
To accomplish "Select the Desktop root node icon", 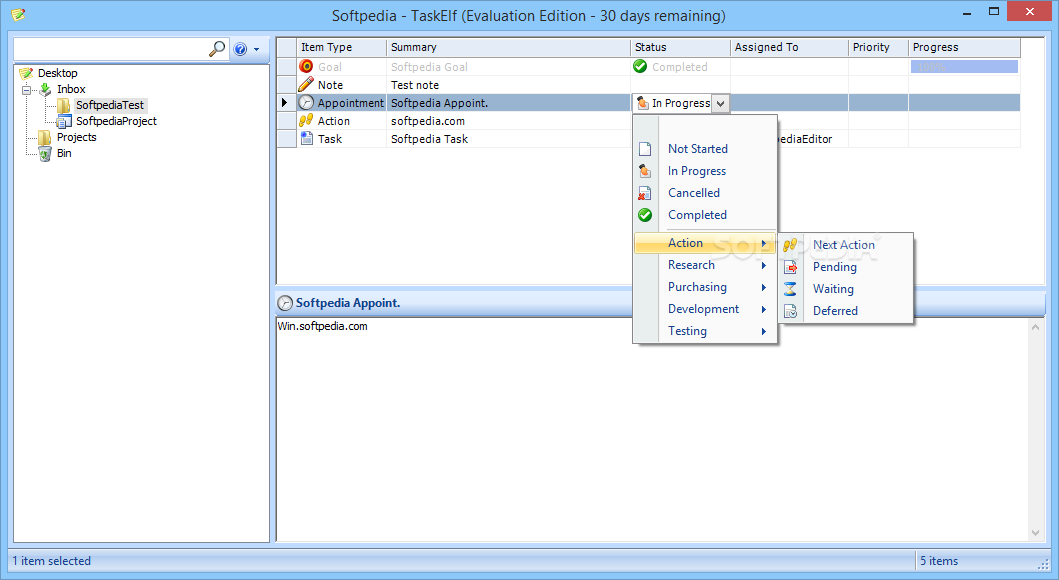I will tap(26, 73).
